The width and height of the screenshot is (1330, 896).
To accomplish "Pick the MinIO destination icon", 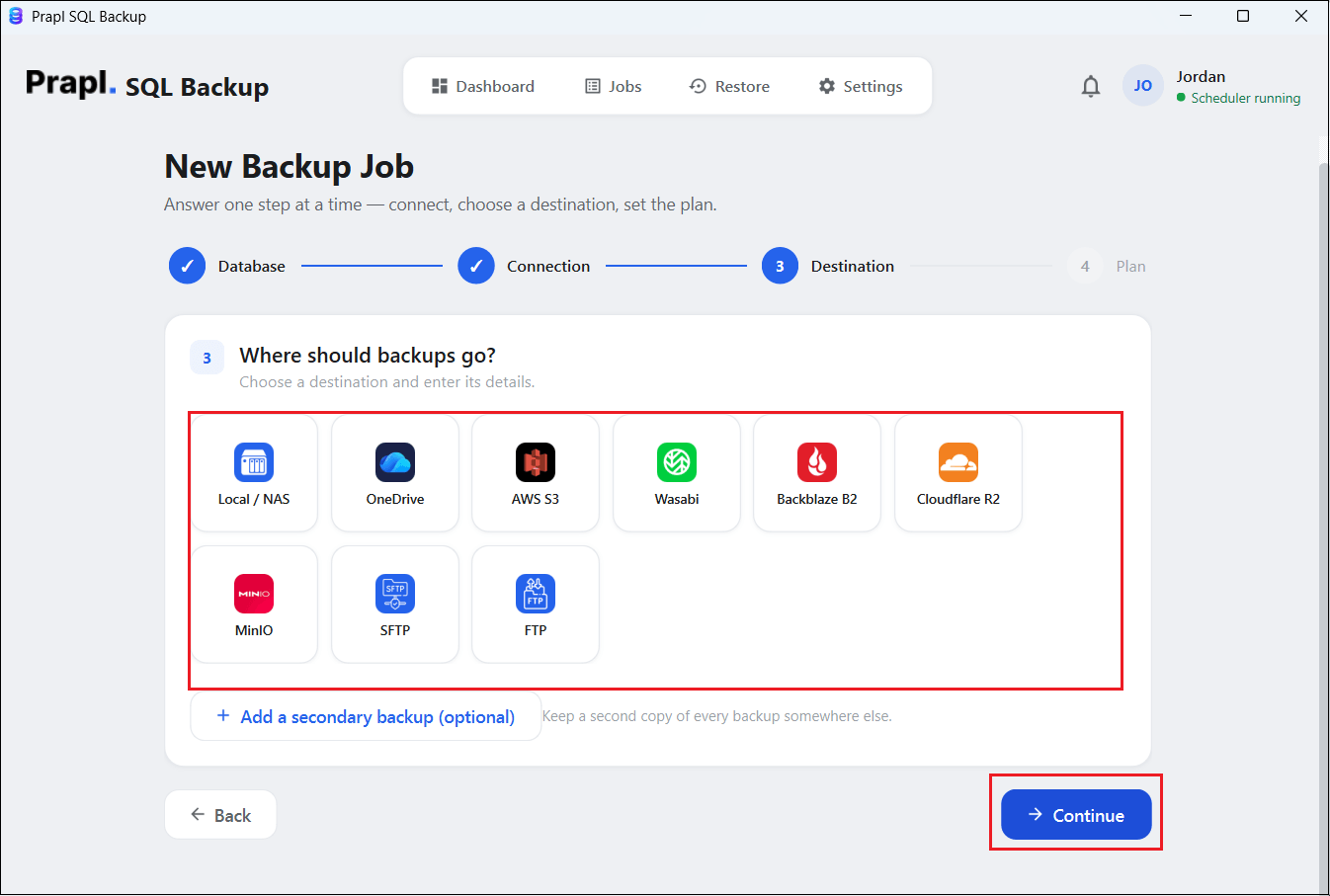I will click(x=254, y=594).
